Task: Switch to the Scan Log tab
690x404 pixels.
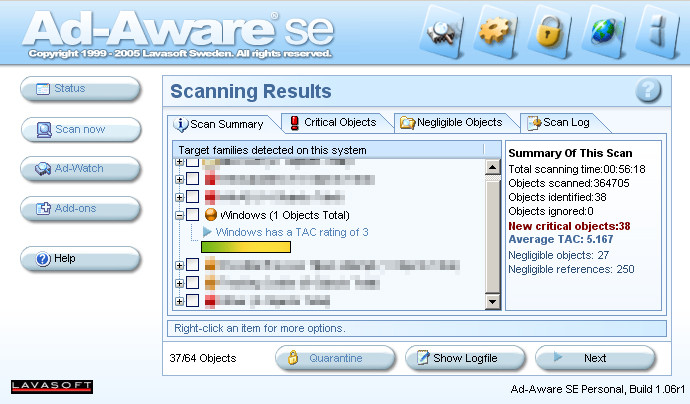Action: tap(563, 122)
